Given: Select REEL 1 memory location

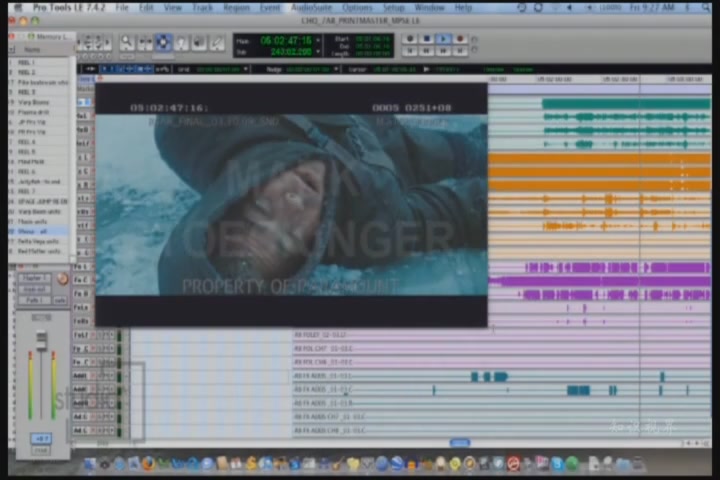Looking at the screenshot, I should pos(41,62).
